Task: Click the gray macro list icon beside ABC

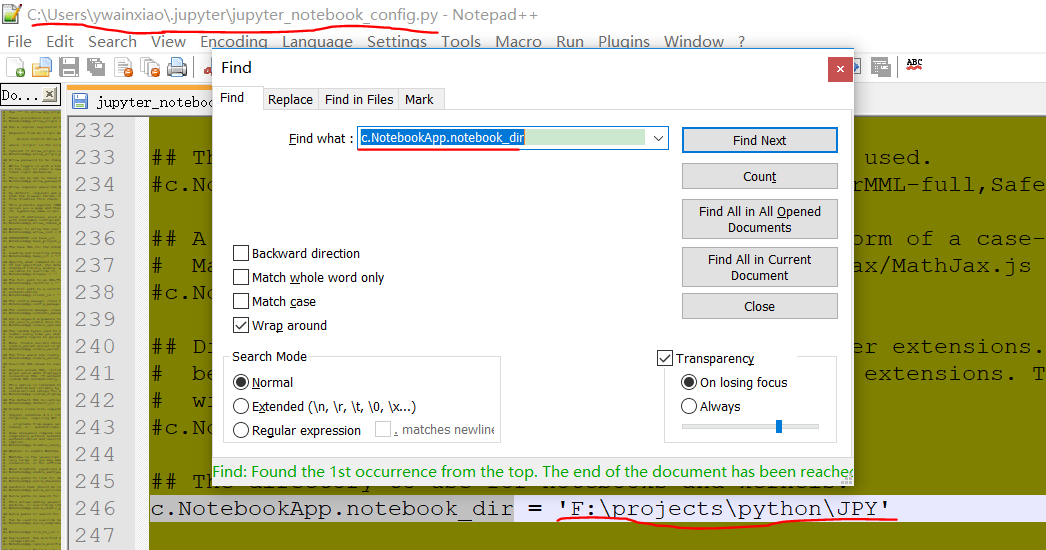Action: click(881, 67)
